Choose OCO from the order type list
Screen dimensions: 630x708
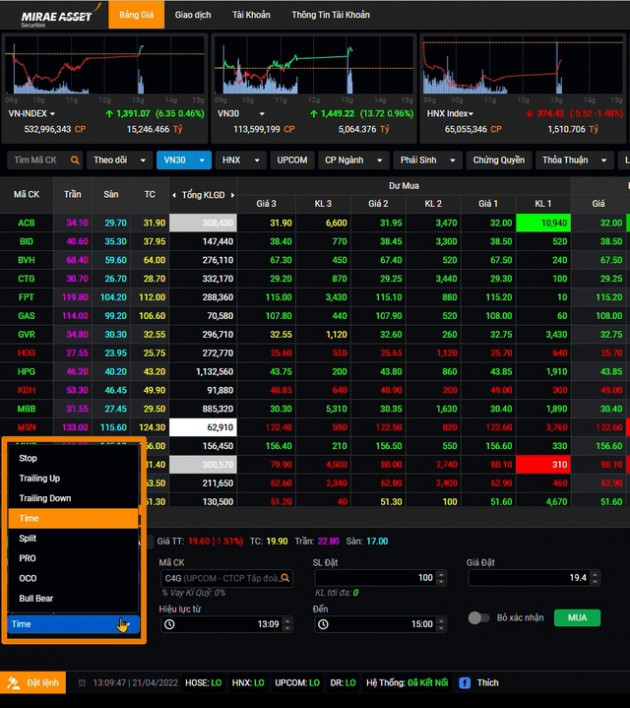28,578
